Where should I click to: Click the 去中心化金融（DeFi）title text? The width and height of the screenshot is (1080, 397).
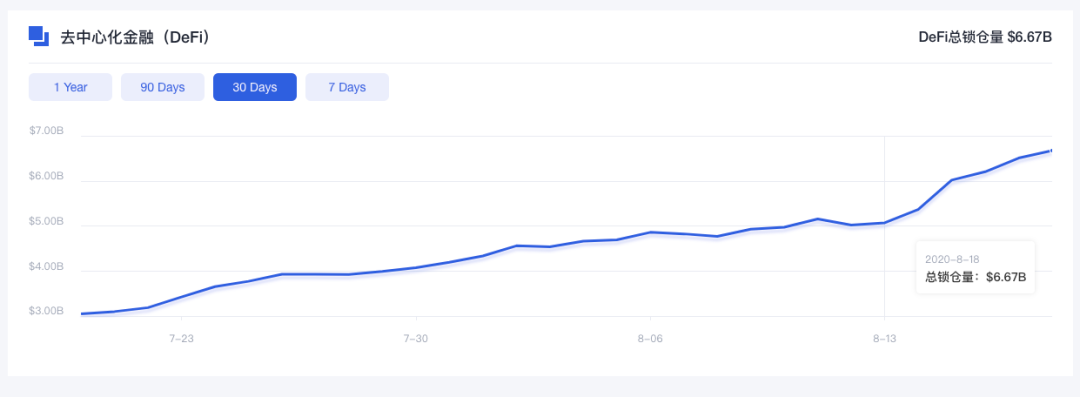[x=135, y=37]
